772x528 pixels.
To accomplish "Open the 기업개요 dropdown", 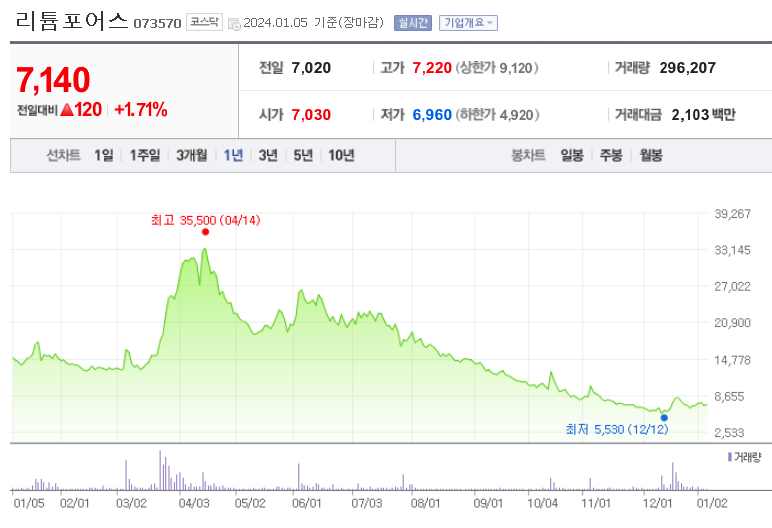I will click(468, 23).
